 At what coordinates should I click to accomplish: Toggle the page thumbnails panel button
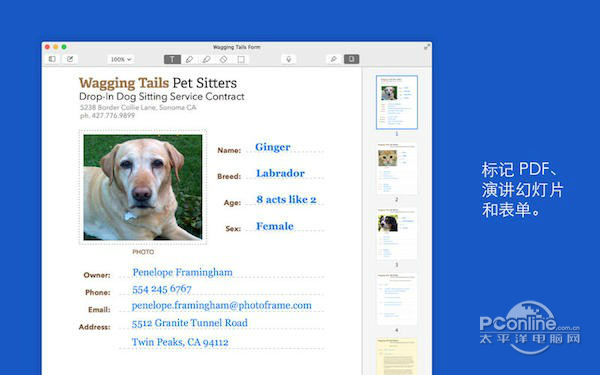coord(351,59)
